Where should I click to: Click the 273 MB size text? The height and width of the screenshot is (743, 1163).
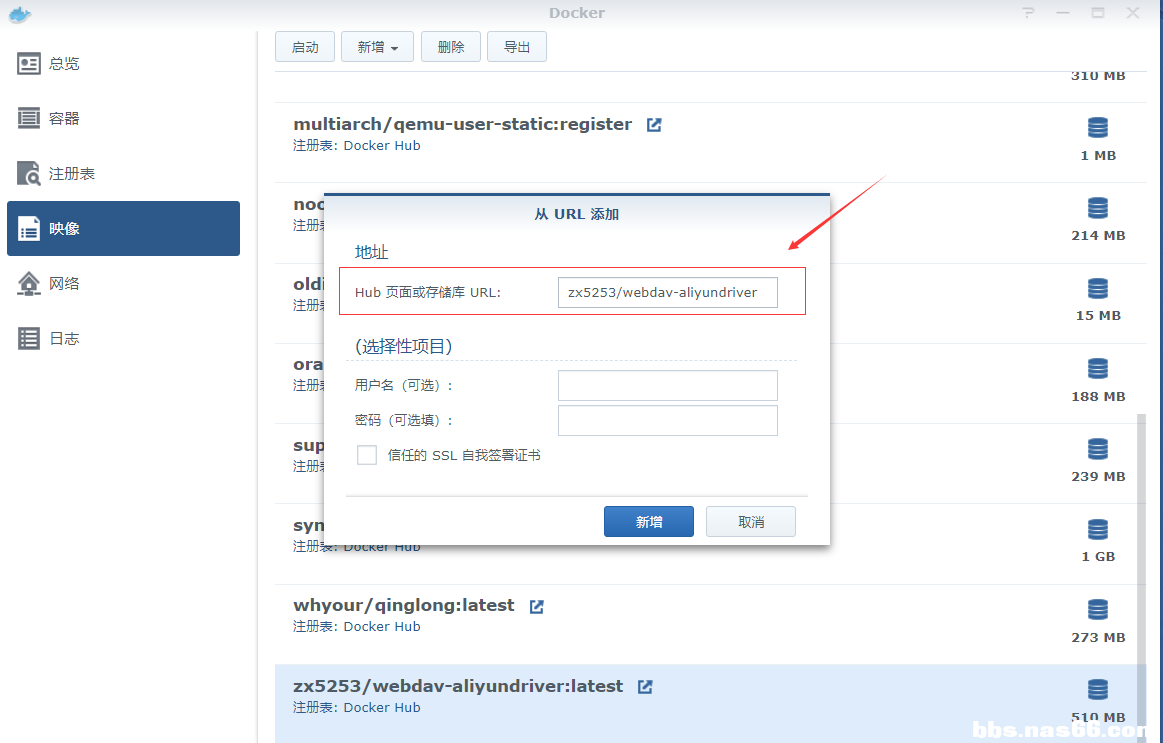(1098, 638)
